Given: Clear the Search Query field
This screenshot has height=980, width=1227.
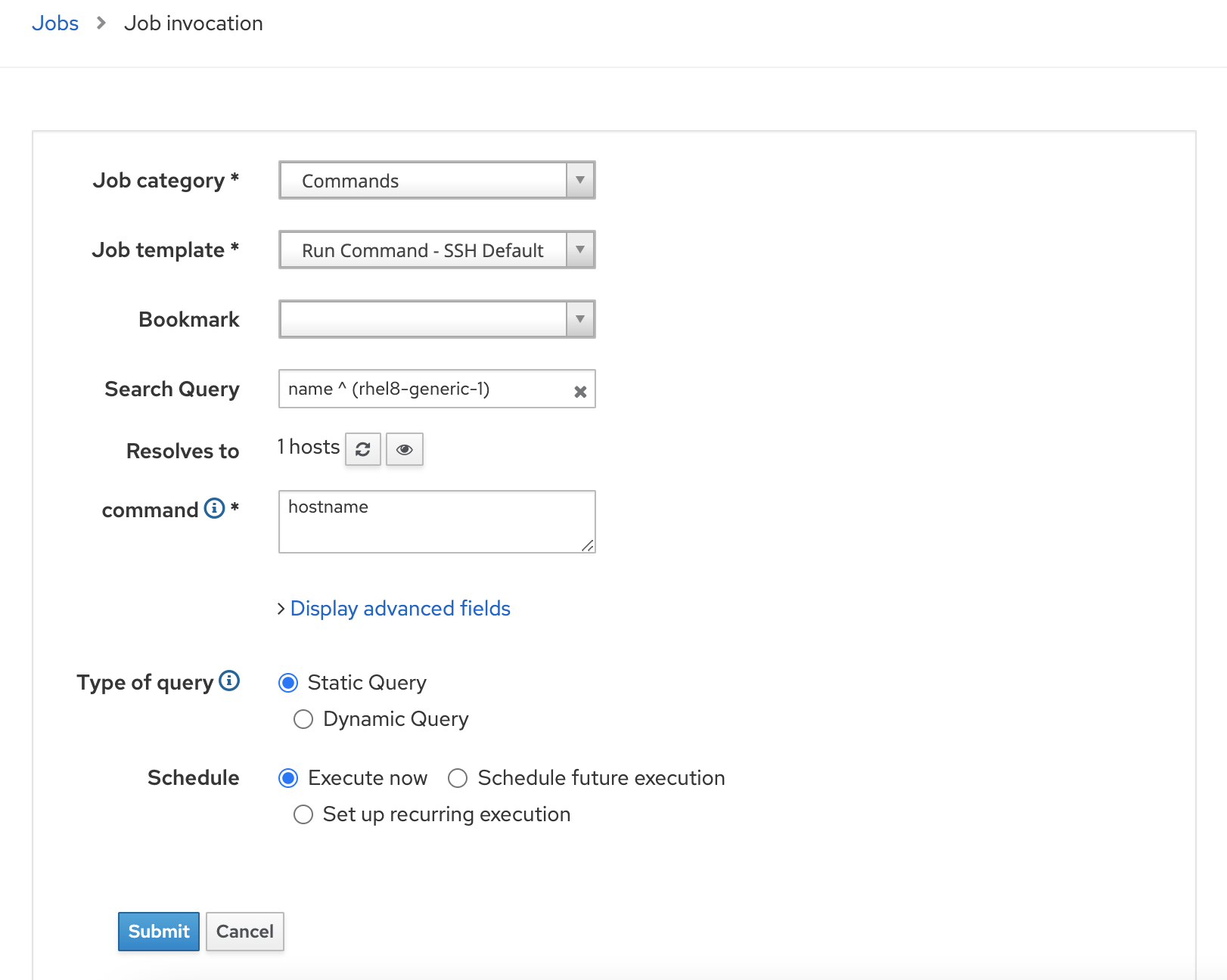Looking at the screenshot, I should [580, 392].
